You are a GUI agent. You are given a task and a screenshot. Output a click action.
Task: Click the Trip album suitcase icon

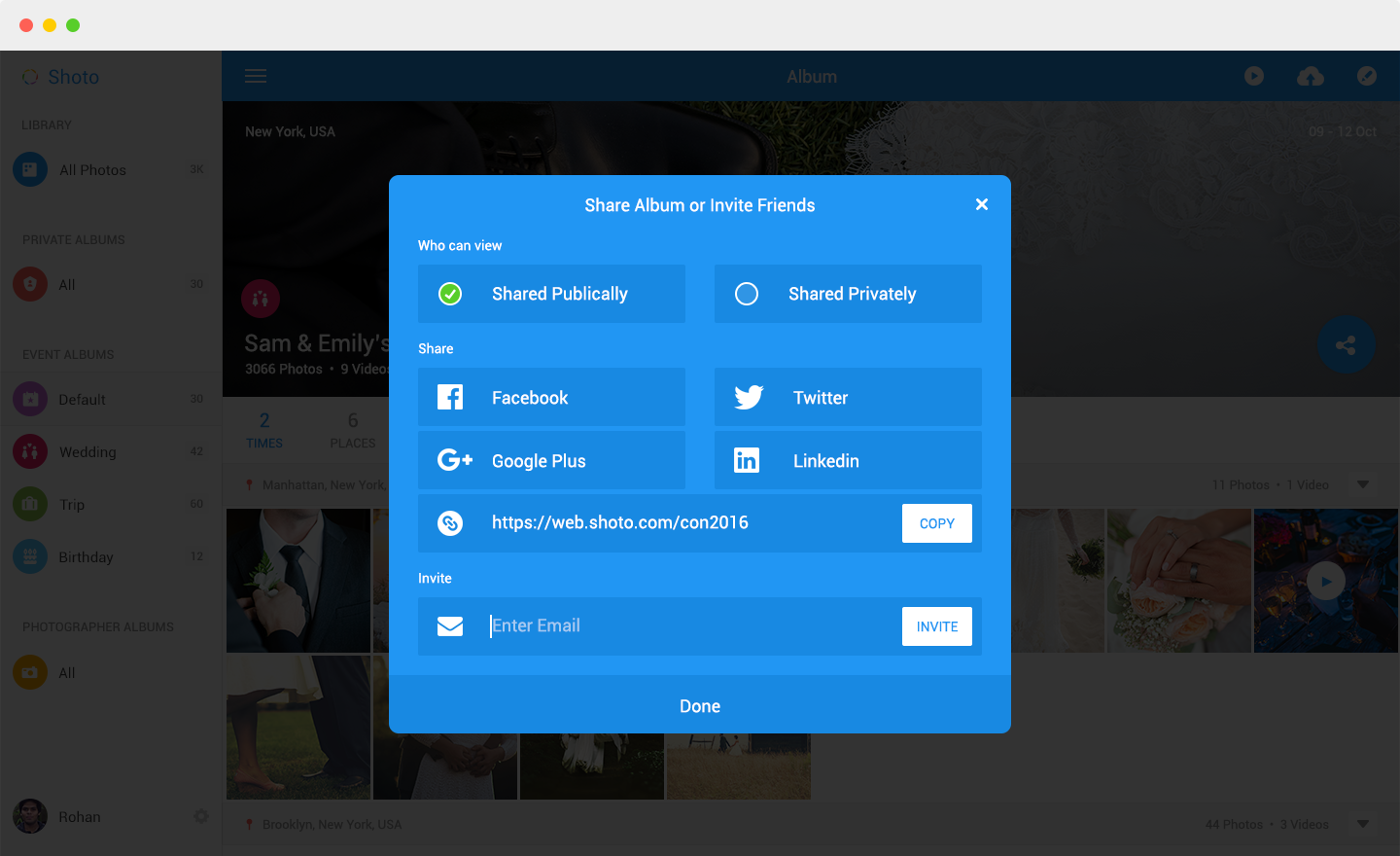point(30,504)
